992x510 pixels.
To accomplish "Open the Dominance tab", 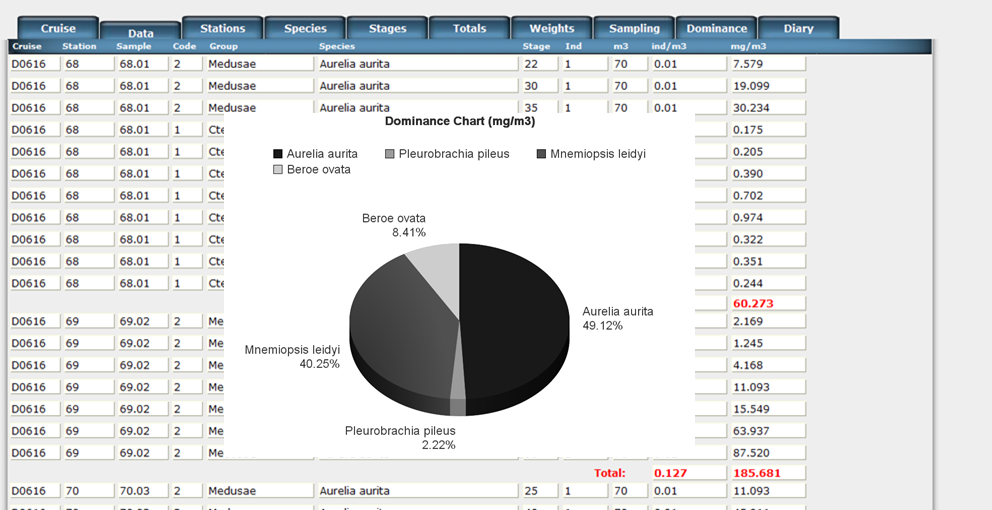I will 716,28.
